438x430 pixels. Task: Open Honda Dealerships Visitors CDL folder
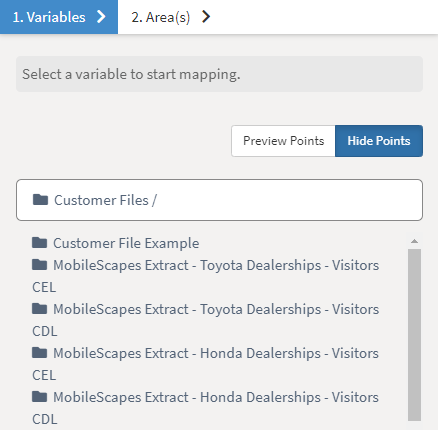click(x=205, y=408)
